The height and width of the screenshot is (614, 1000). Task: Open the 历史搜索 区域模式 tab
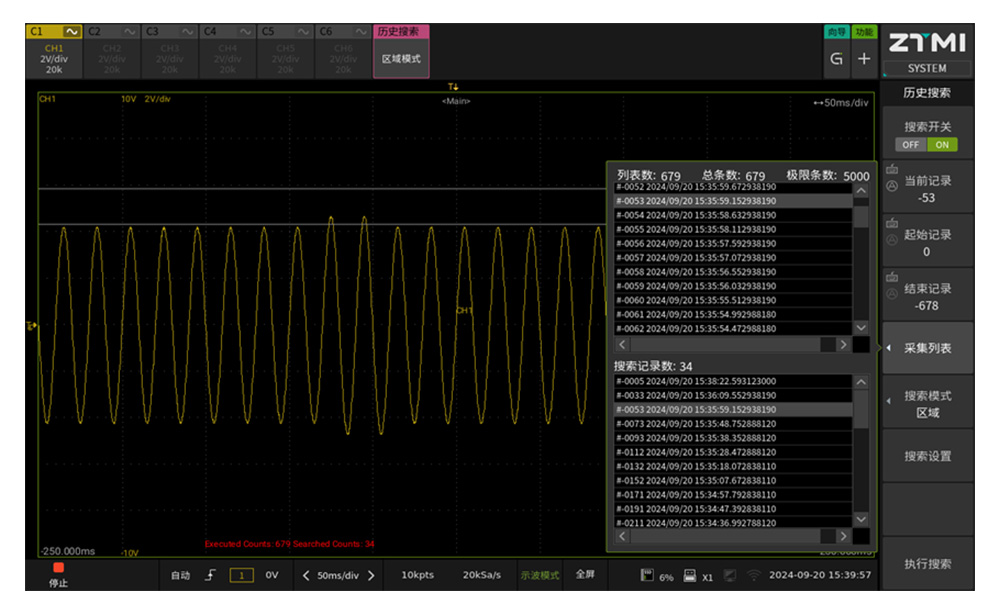[x=401, y=52]
